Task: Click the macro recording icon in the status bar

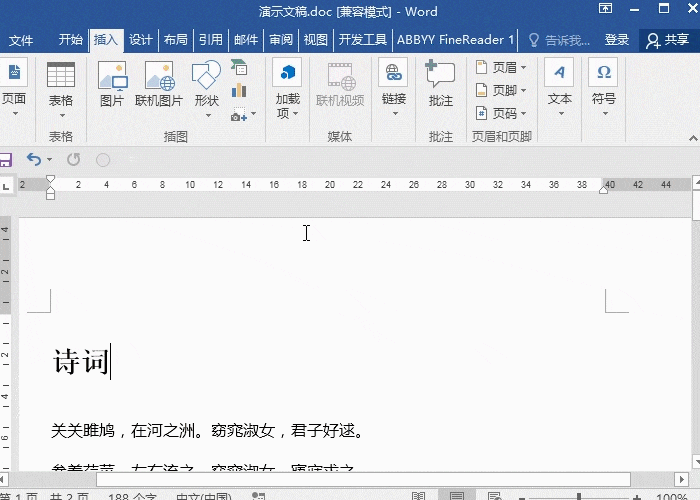Action: tap(258, 496)
